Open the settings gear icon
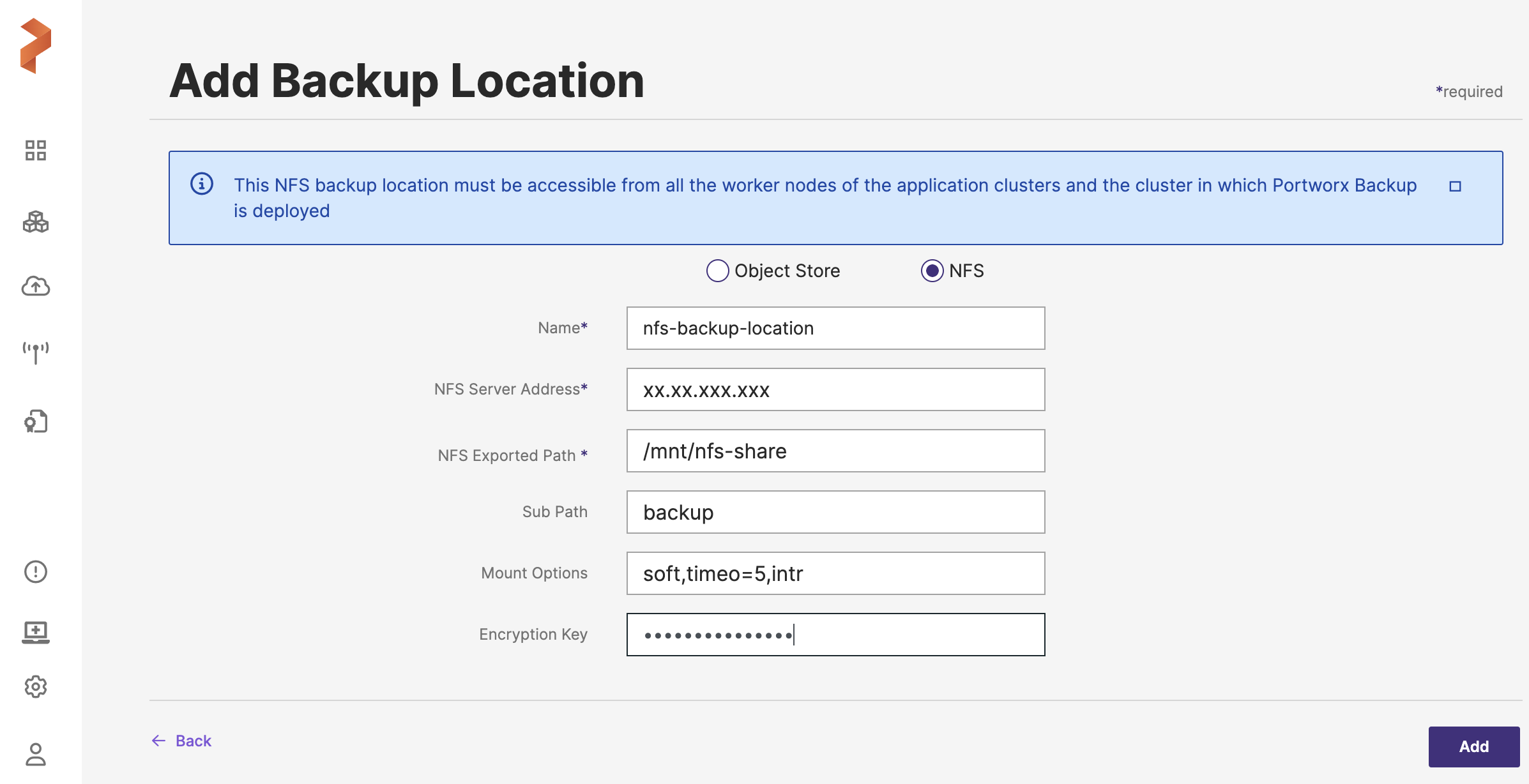This screenshot has width=1529, height=784. 36,687
